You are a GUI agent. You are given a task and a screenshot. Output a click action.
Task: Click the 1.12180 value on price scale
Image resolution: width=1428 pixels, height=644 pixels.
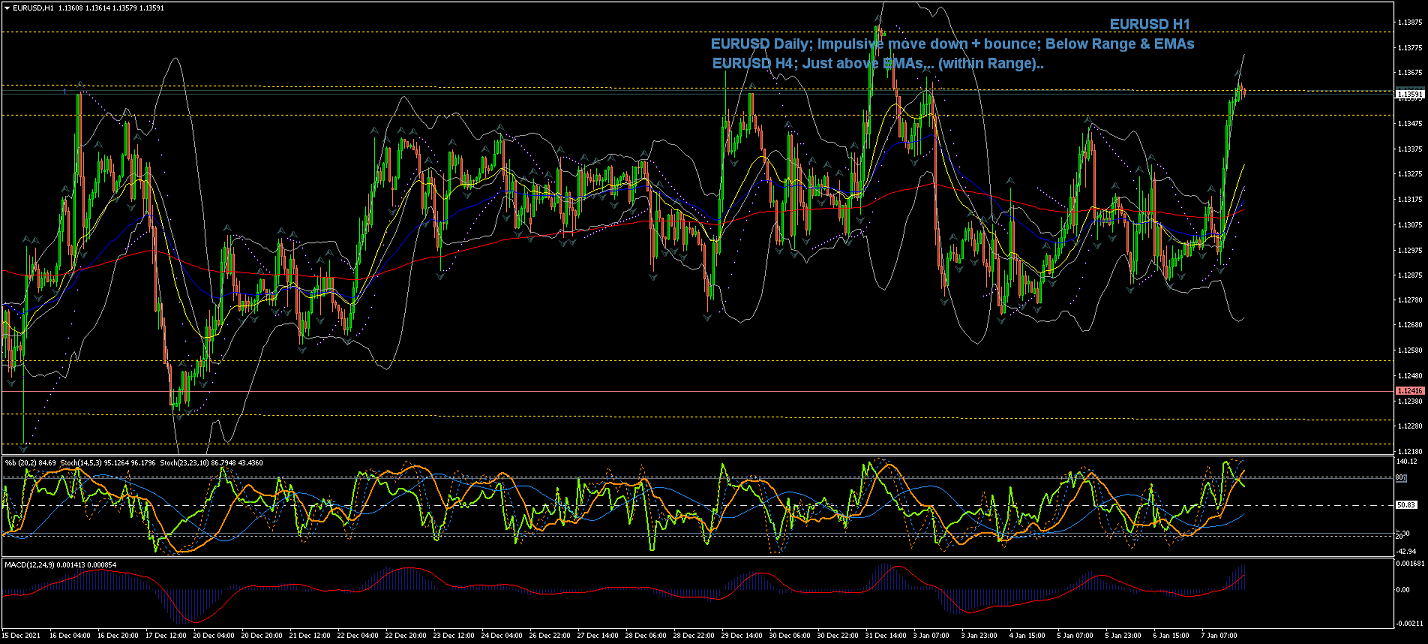click(x=1411, y=451)
